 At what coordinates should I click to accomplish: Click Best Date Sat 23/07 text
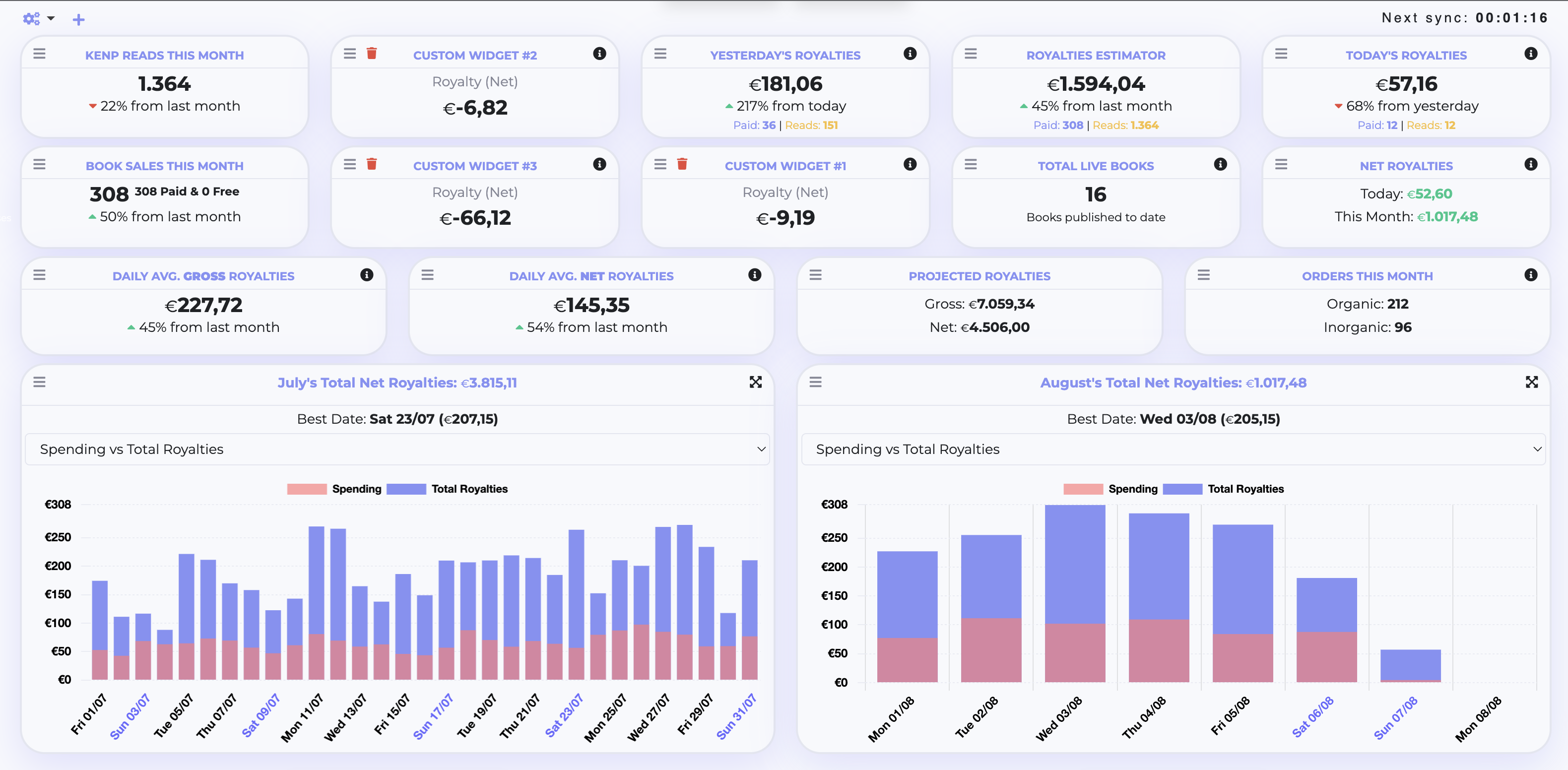pos(397,419)
